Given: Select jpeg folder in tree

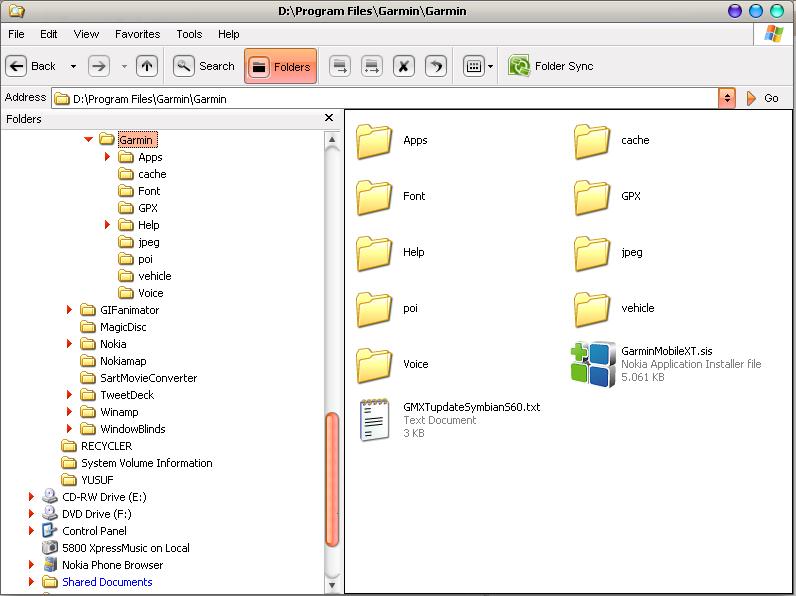Looking at the screenshot, I should coord(139,242).
